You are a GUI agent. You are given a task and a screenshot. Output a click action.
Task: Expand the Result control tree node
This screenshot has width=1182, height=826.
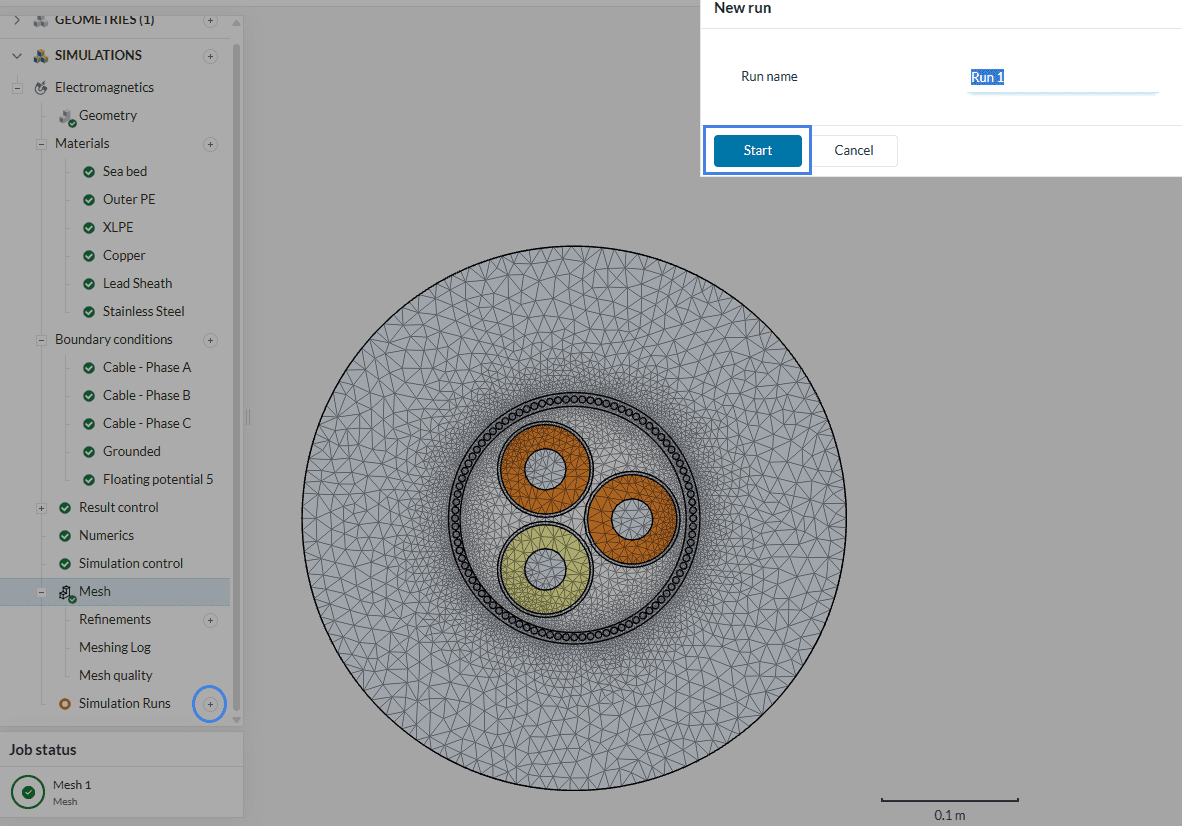click(x=41, y=508)
